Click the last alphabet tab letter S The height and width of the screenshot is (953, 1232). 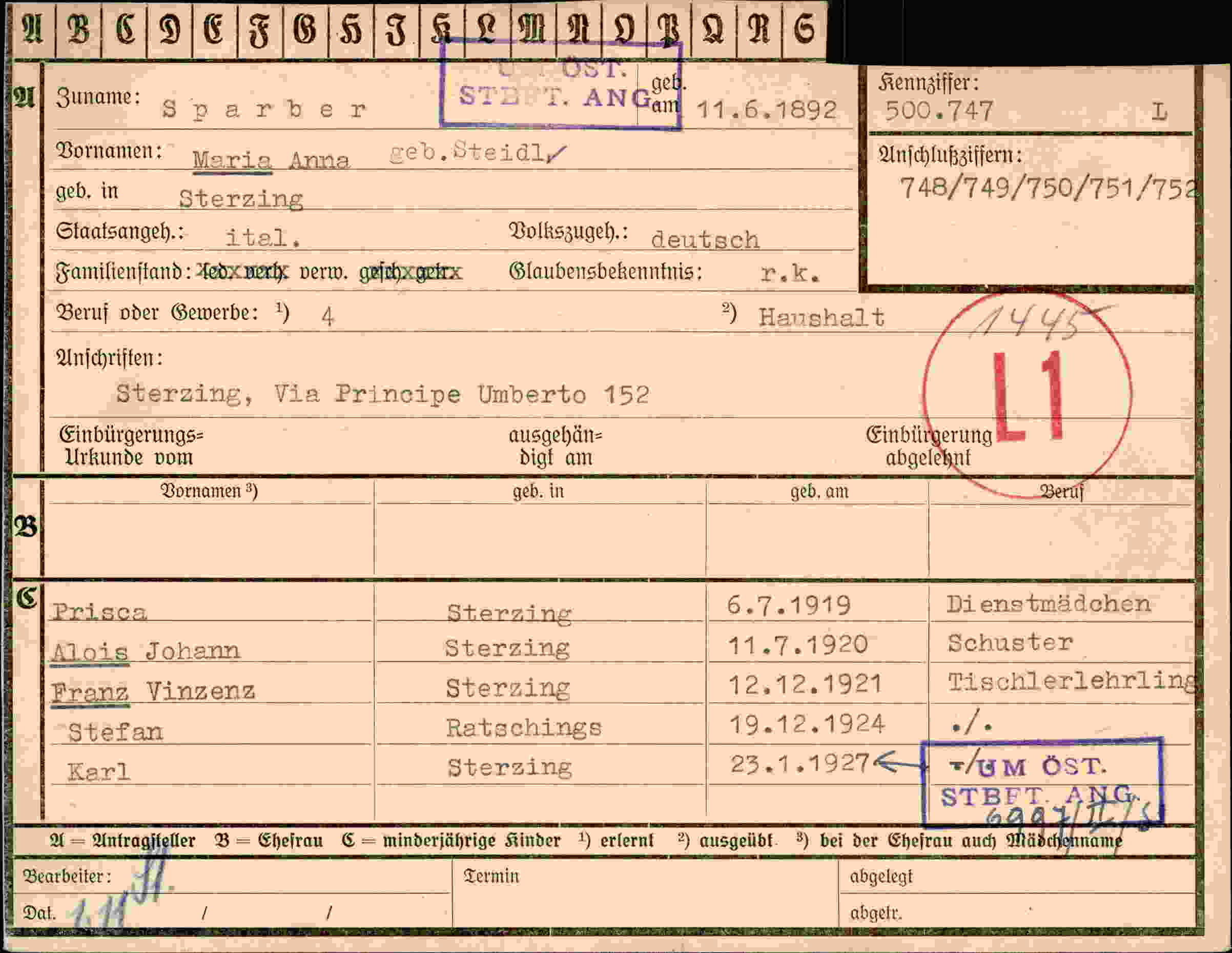[805, 28]
